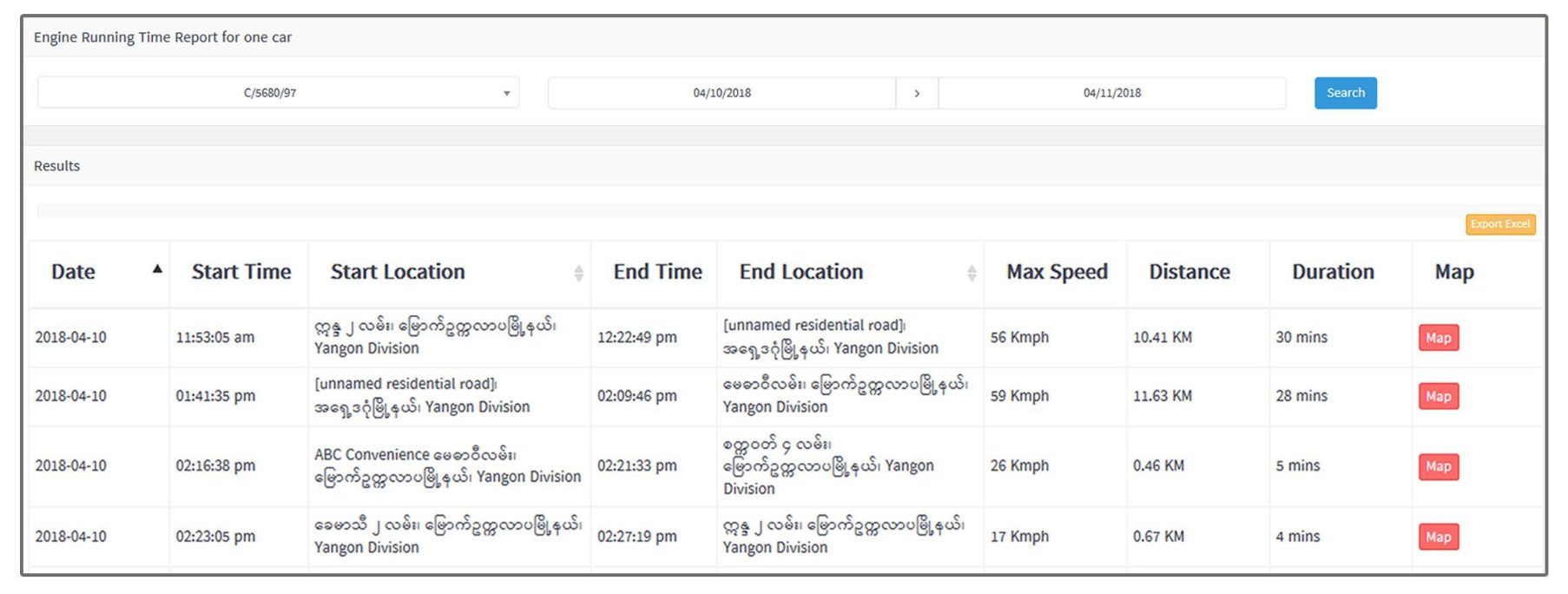Select the 10.41 KM distance cell
This screenshot has height=594, width=1568.
(x=1162, y=337)
